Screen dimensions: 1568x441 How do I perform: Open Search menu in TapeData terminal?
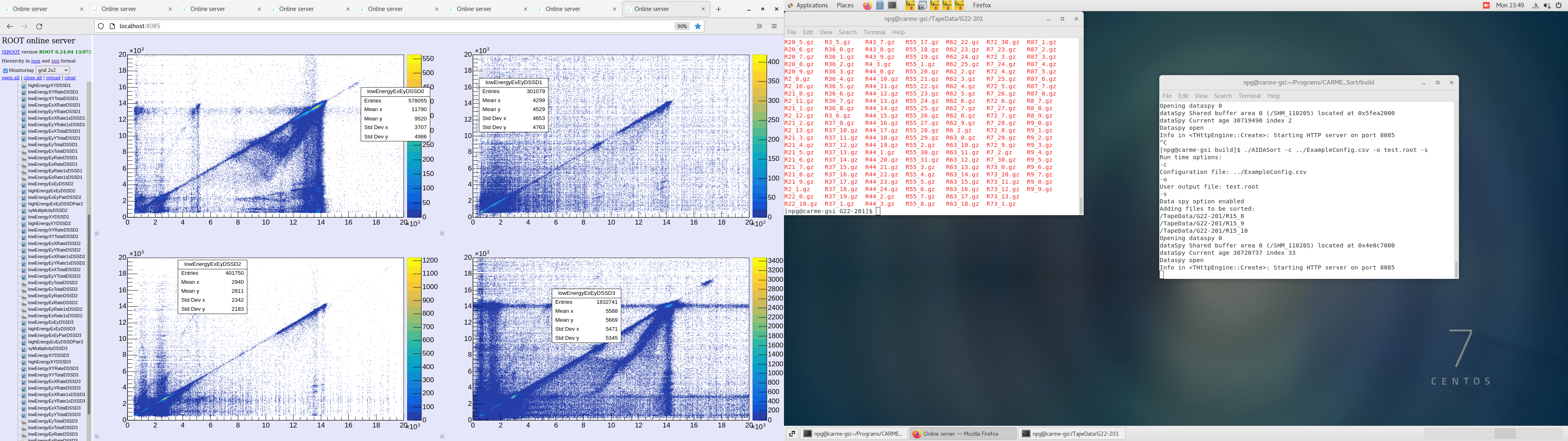[x=847, y=32]
